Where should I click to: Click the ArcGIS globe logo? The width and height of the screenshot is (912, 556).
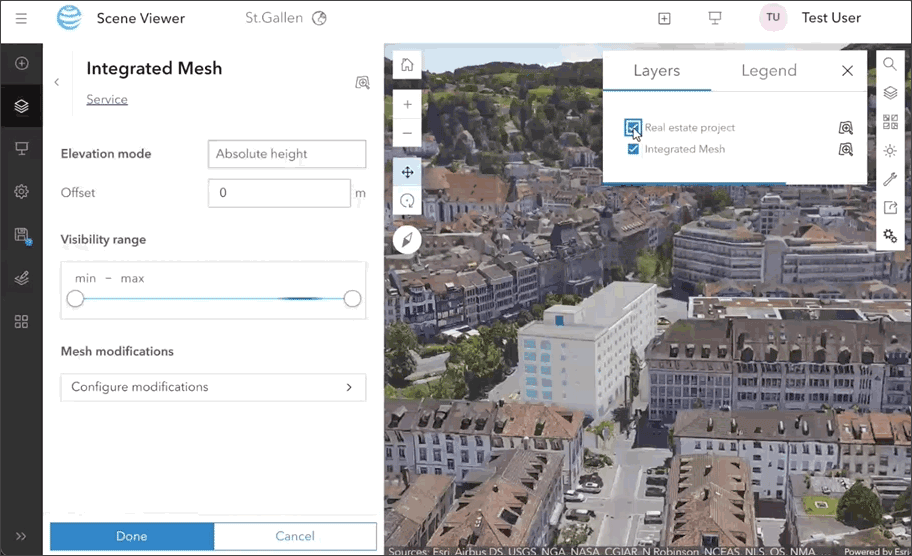point(69,17)
